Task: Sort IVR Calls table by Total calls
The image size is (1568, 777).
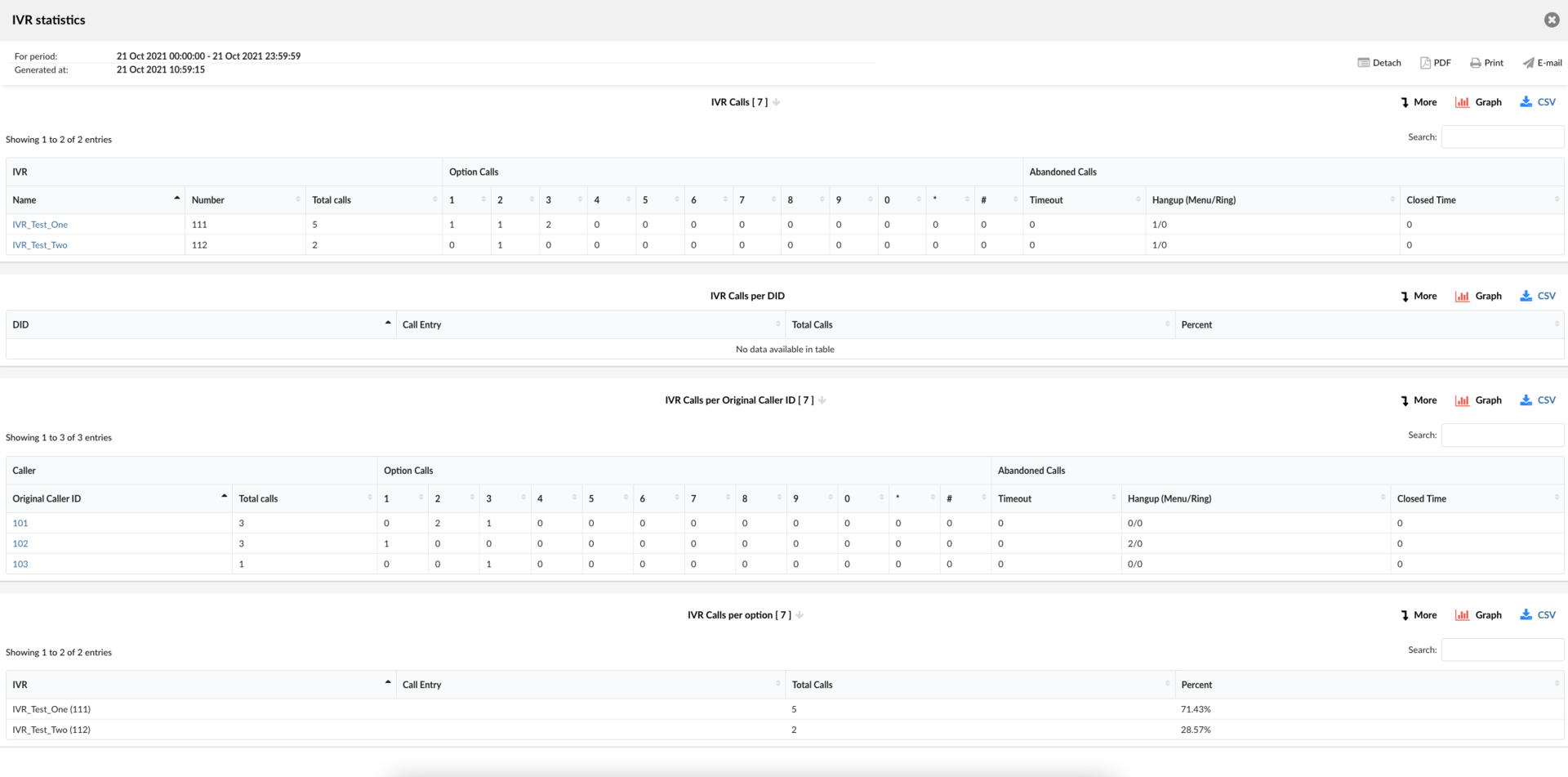Action: pos(374,200)
